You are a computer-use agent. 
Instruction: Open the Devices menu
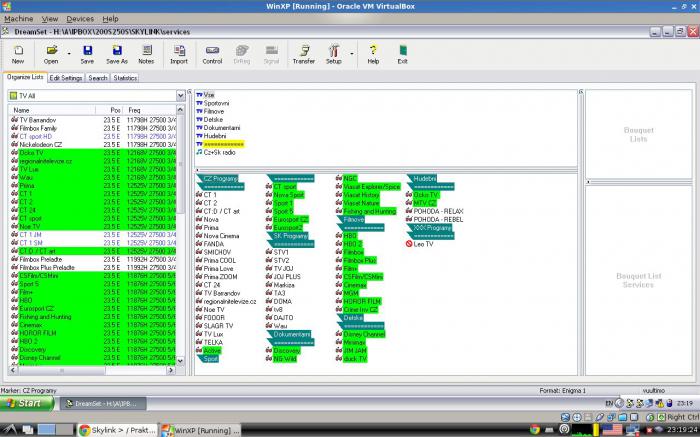point(80,19)
